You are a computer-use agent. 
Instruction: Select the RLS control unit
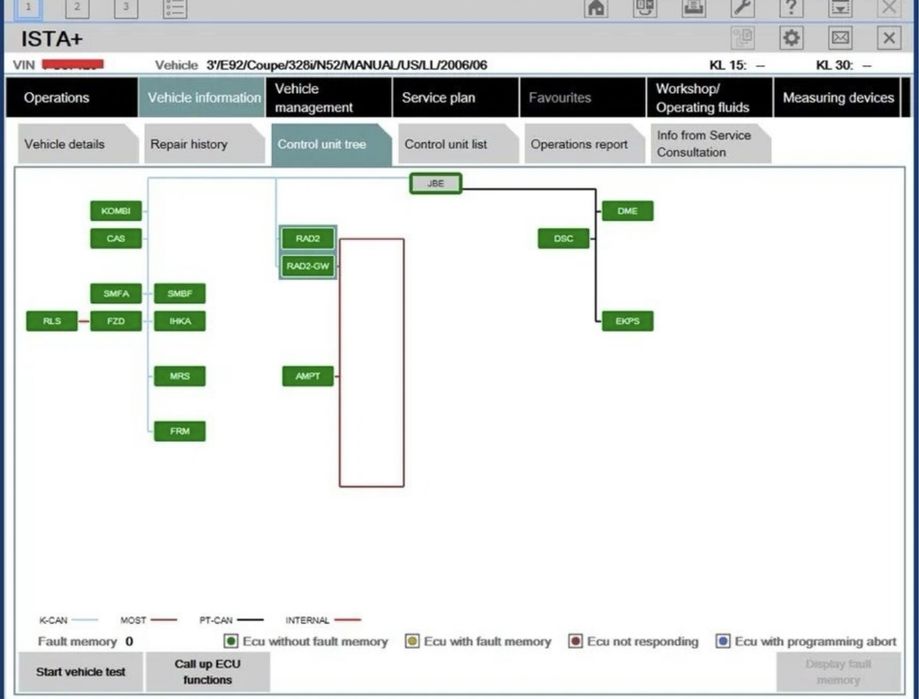click(52, 321)
